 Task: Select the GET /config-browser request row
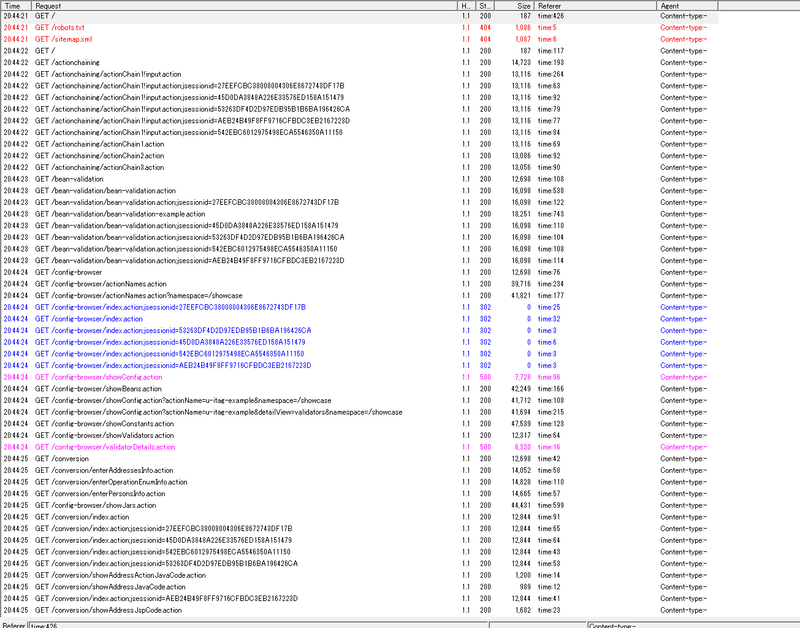click(359, 272)
